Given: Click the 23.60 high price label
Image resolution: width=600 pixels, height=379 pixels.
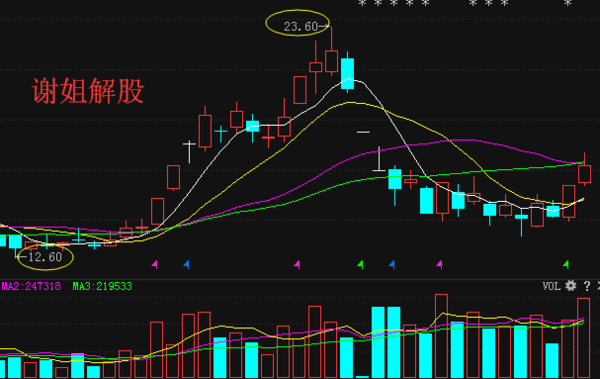Looking at the screenshot, I should (x=301, y=26).
